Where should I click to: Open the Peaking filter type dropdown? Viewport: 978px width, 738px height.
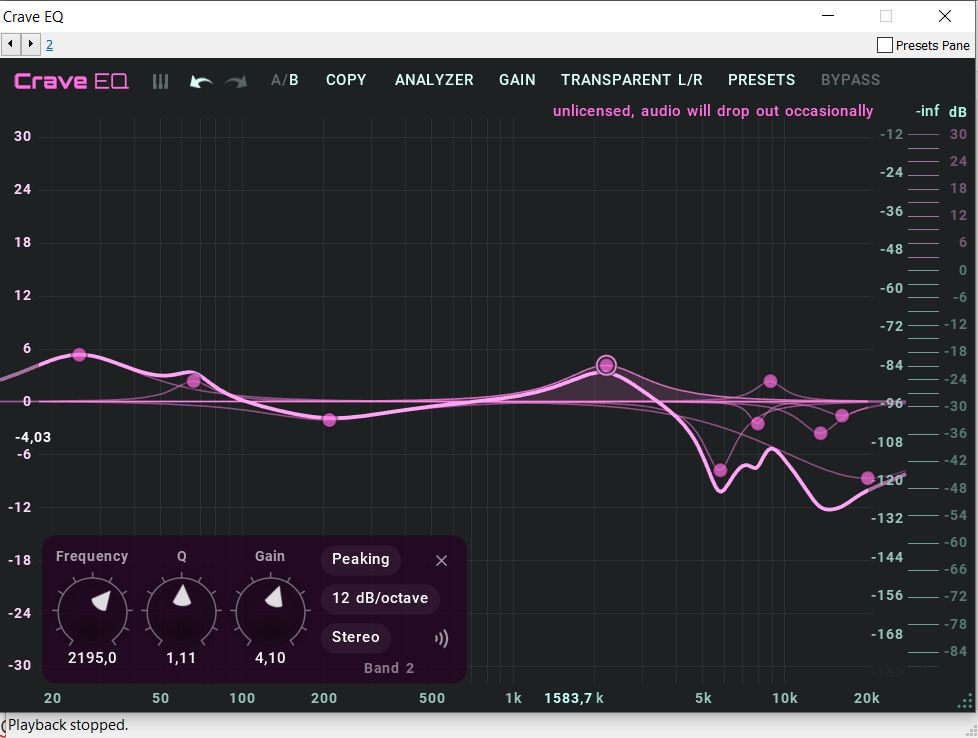coord(360,560)
